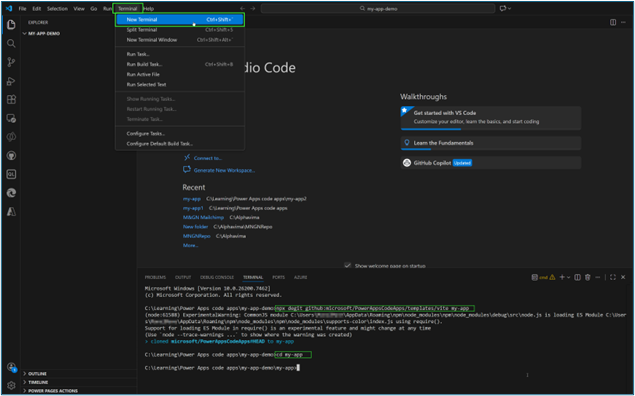
Task: Toggle Show welcome page on startup
Action: [x=347, y=266]
